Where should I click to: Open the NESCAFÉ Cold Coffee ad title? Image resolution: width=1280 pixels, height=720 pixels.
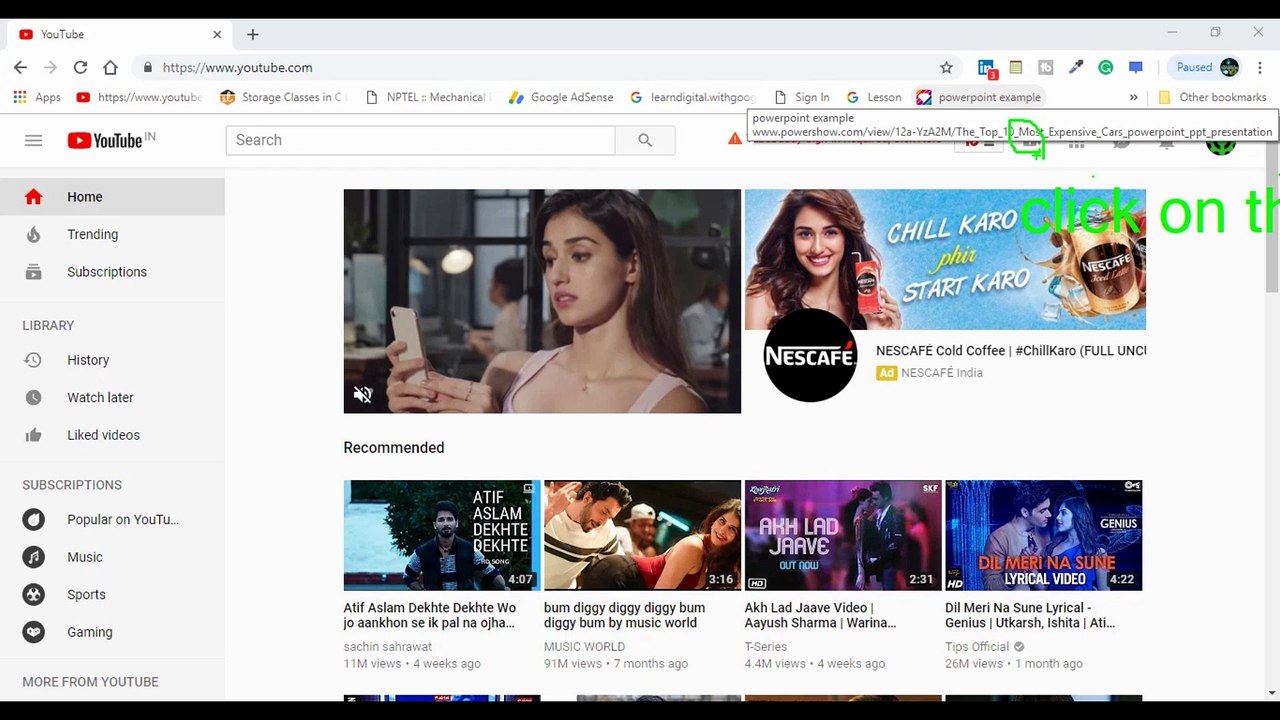[1011, 350]
